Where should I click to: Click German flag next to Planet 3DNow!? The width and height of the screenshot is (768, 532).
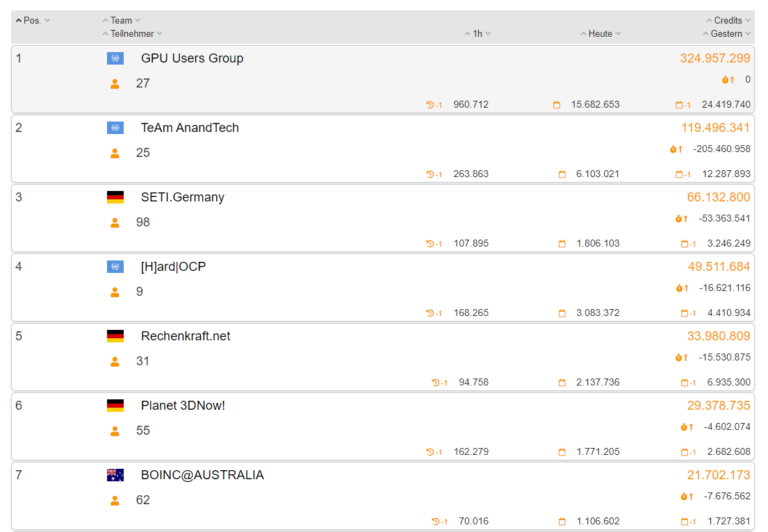tap(115, 406)
